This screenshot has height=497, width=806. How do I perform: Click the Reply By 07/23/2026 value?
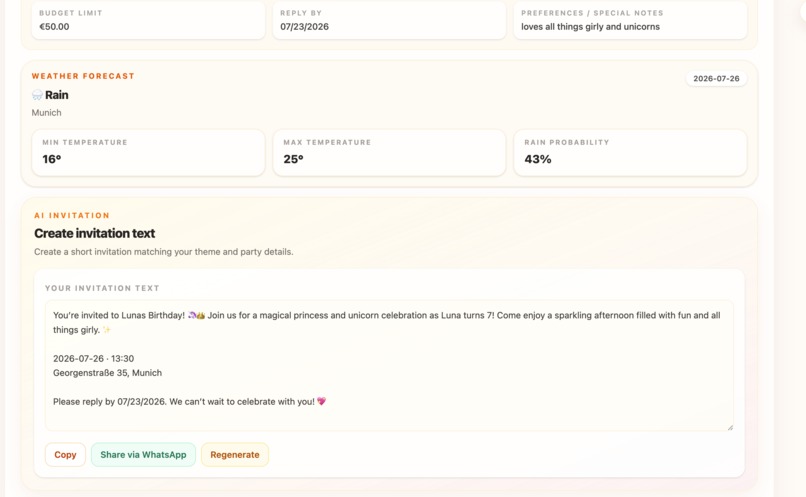point(304,27)
